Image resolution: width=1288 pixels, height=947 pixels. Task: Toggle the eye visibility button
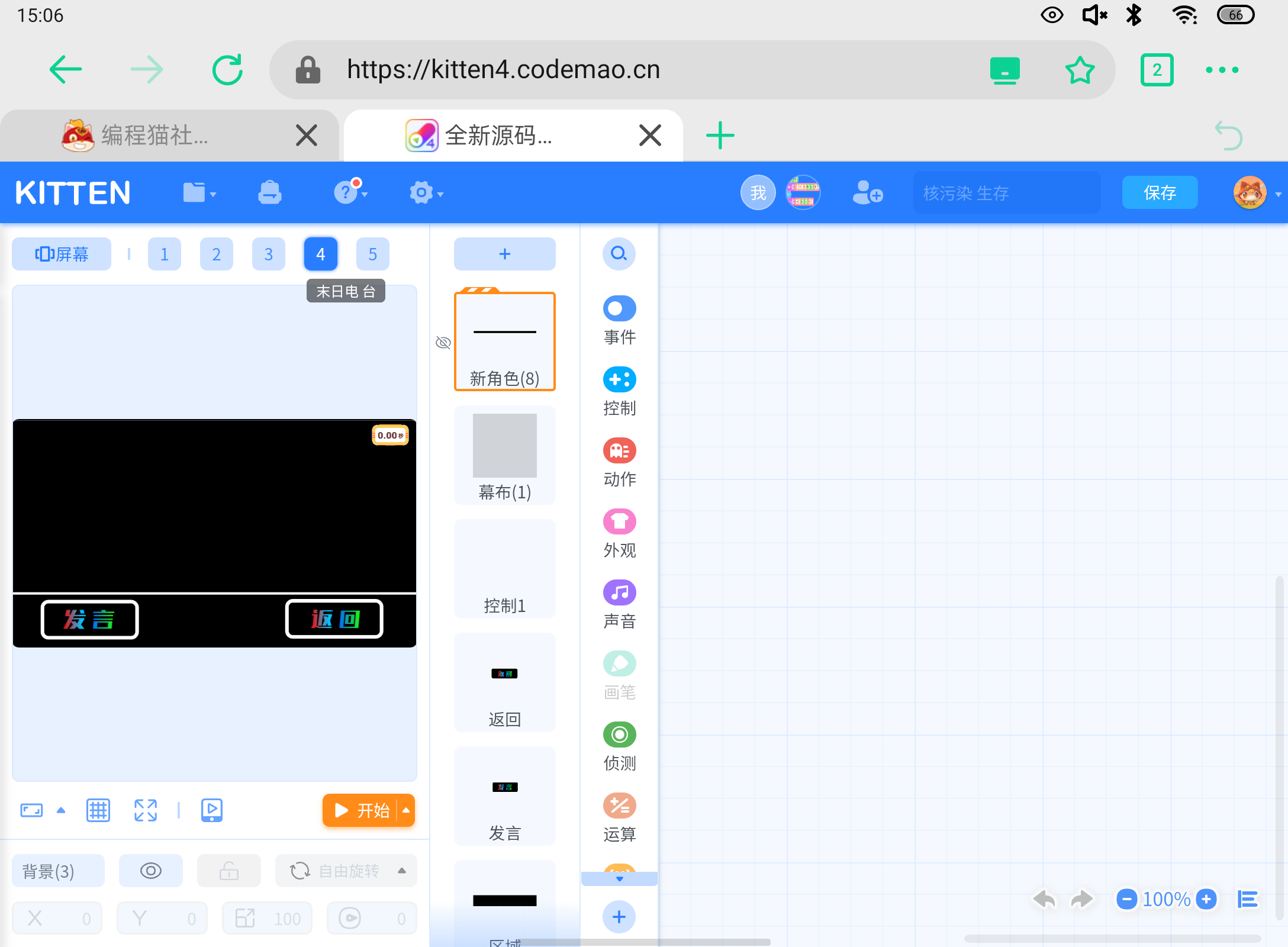pos(151,871)
